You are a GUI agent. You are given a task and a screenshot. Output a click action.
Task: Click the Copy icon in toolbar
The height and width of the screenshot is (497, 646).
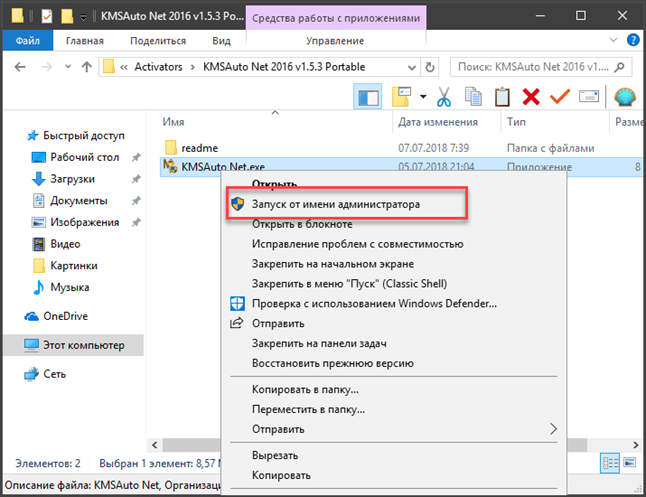pos(474,97)
